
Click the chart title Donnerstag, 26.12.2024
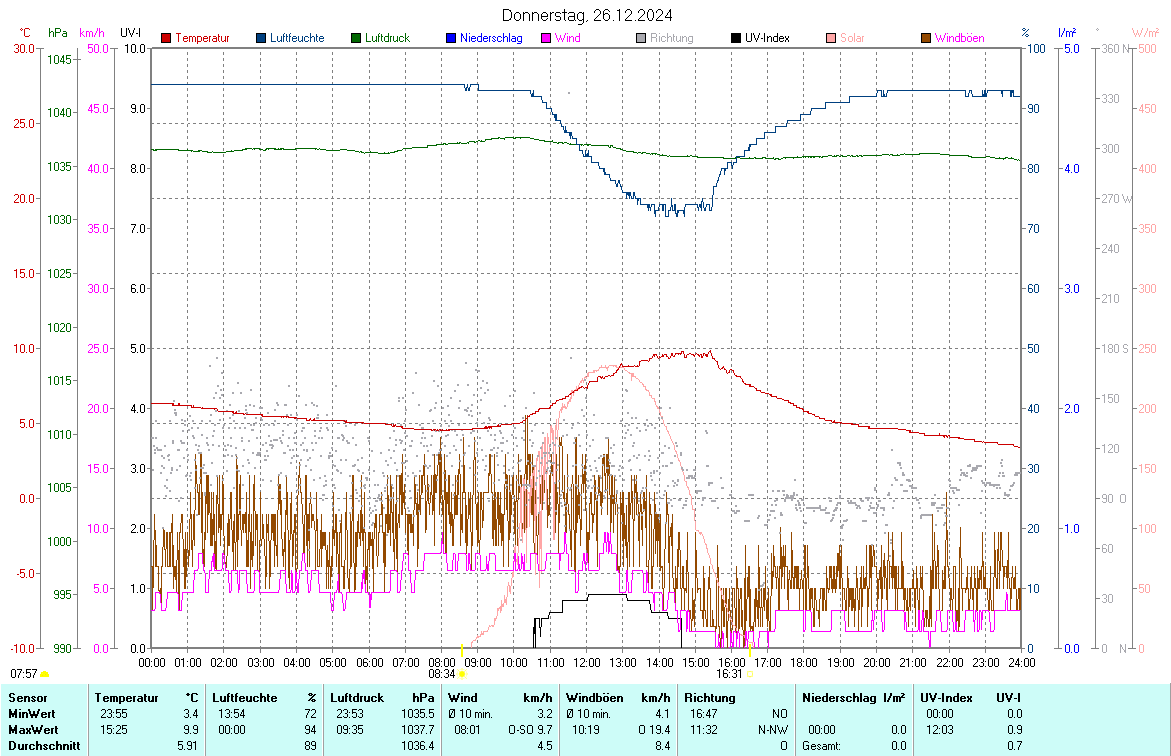586,15
